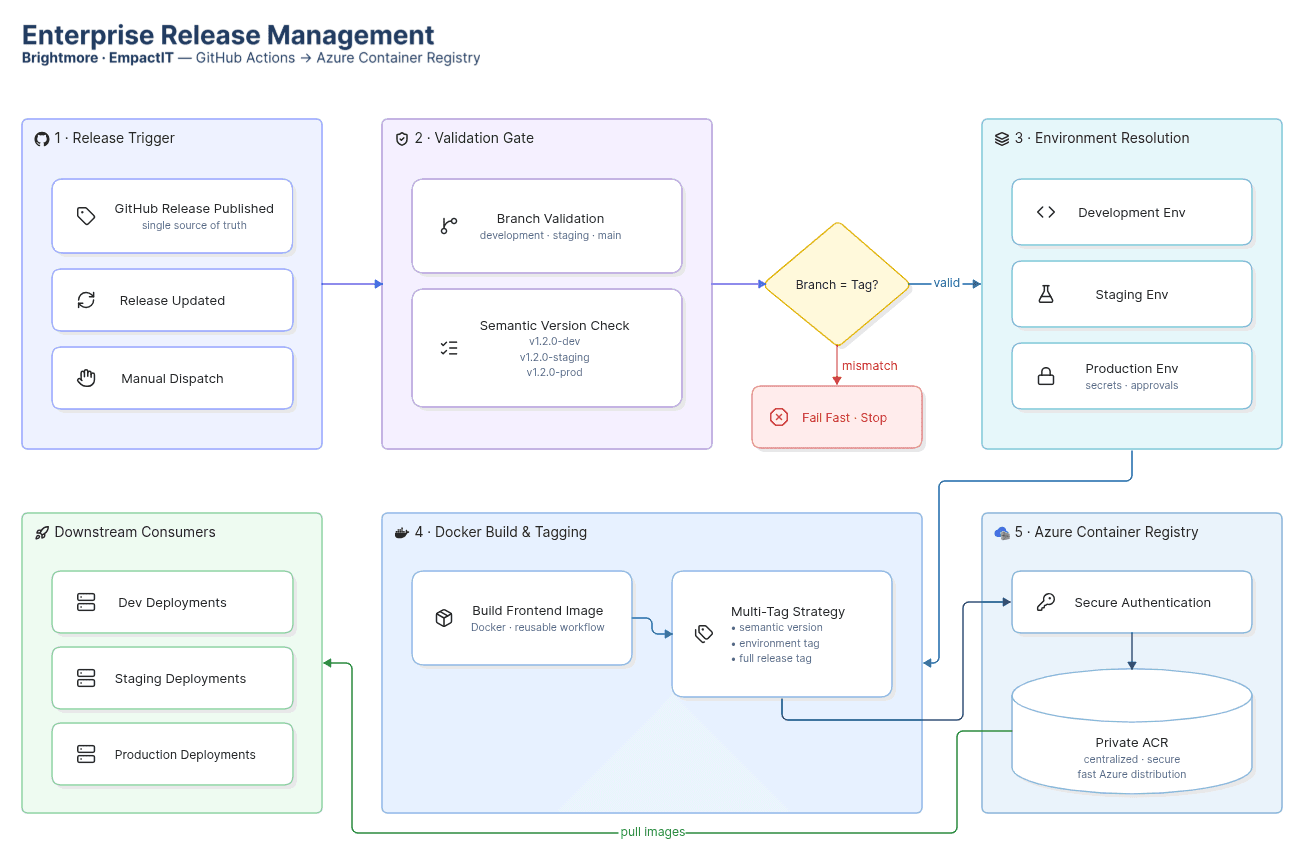Click the 'Development Env' label
1306x867 pixels.
(1132, 213)
